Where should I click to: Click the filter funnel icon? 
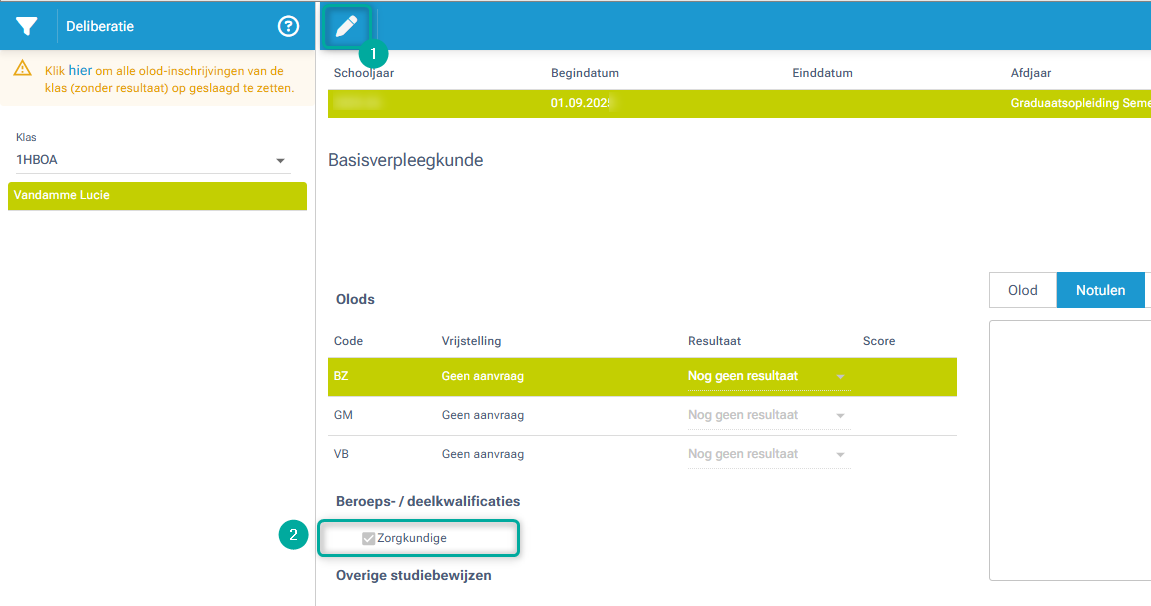(x=27, y=26)
